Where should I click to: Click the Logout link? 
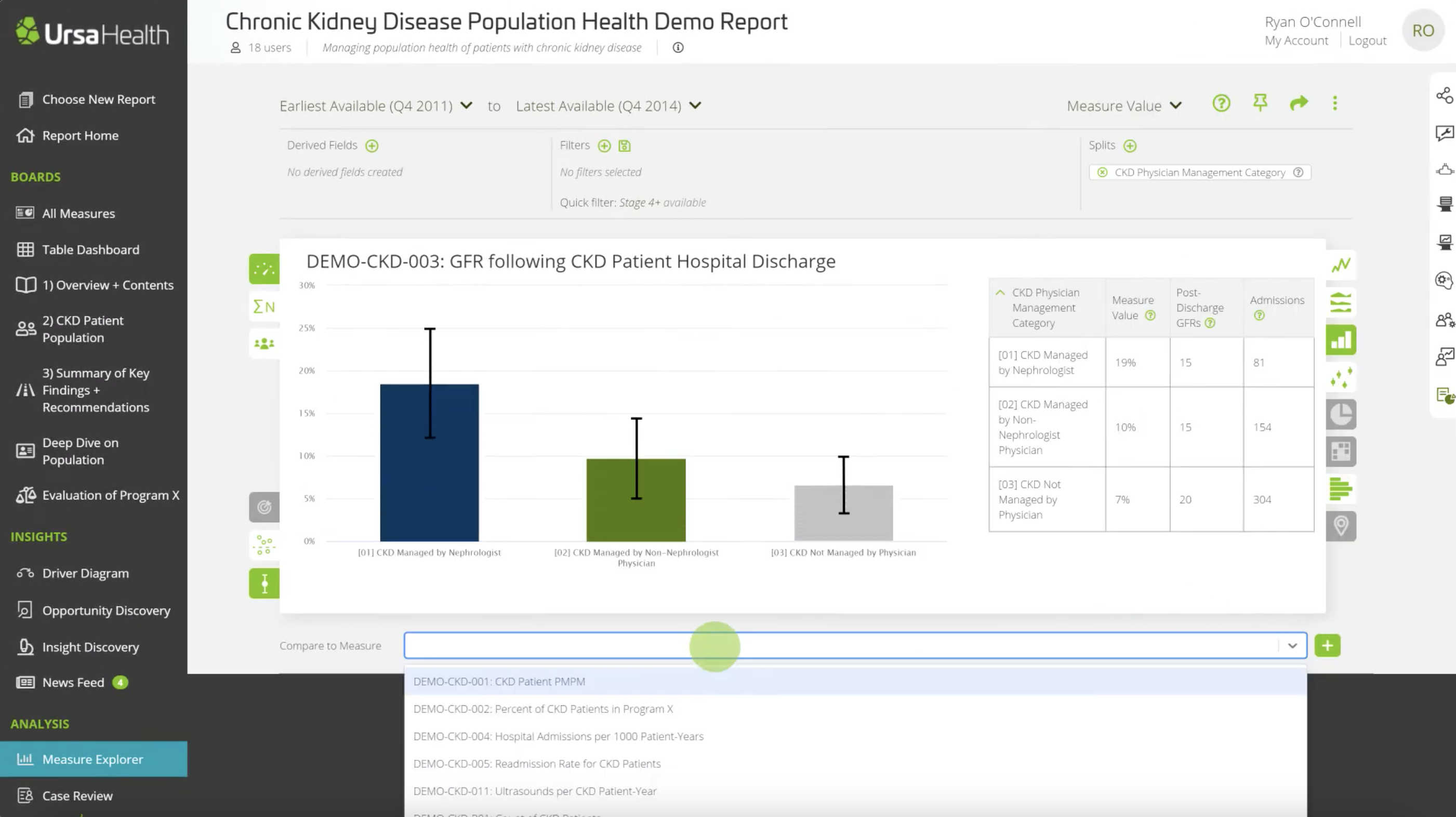[1367, 41]
